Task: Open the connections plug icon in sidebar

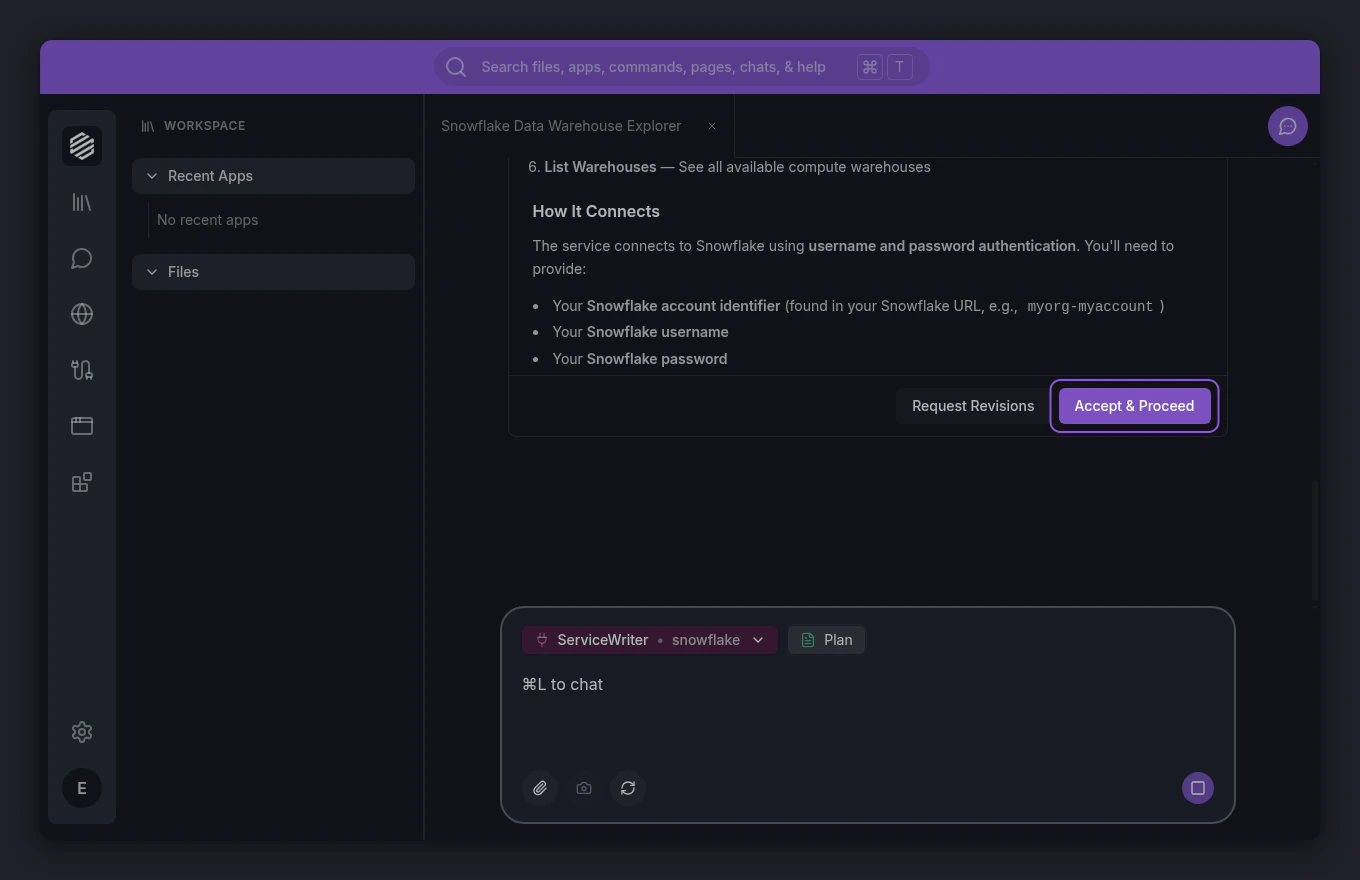Action: pos(82,370)
